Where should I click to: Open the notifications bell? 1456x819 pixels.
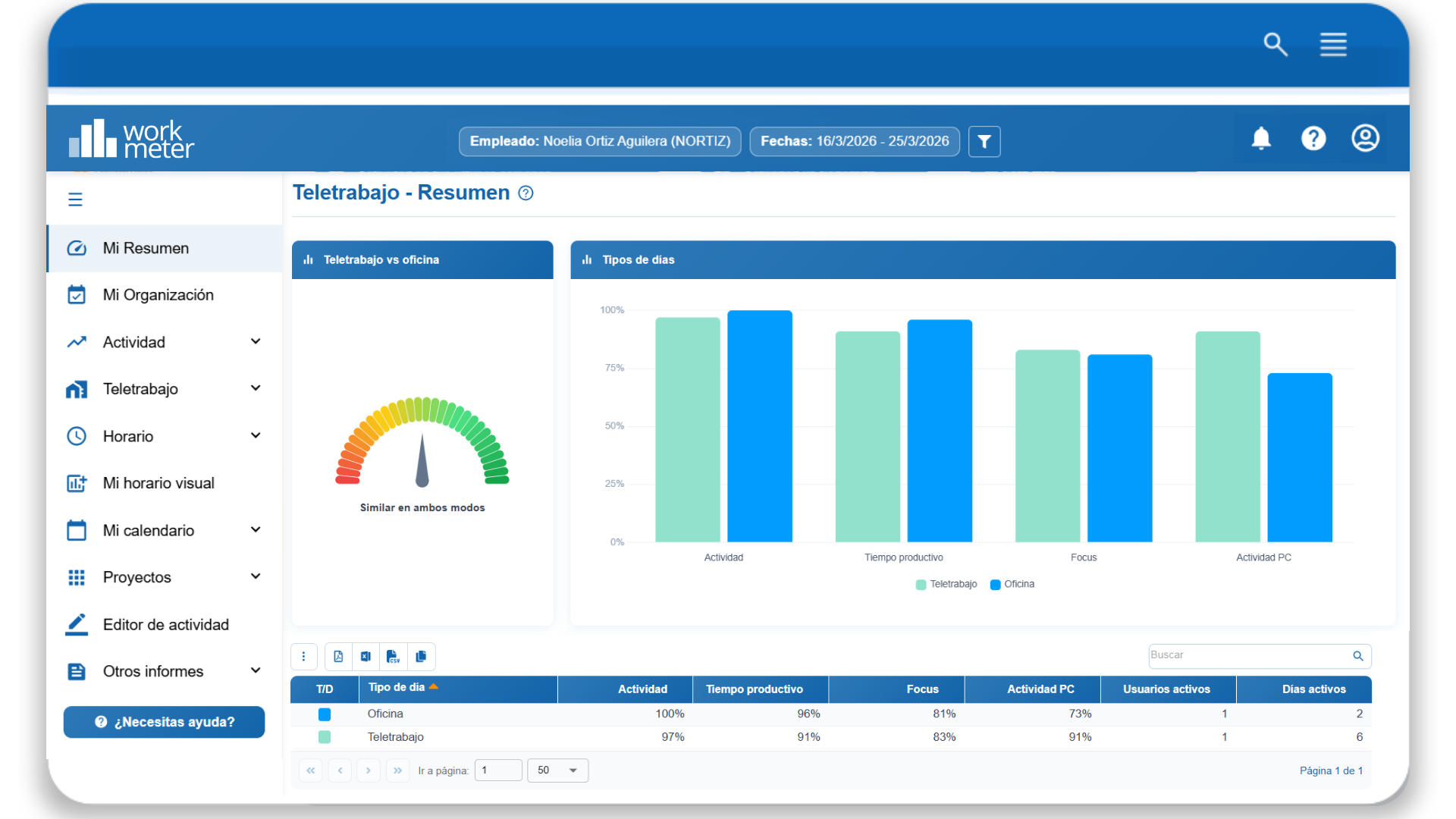[1261, 138]
